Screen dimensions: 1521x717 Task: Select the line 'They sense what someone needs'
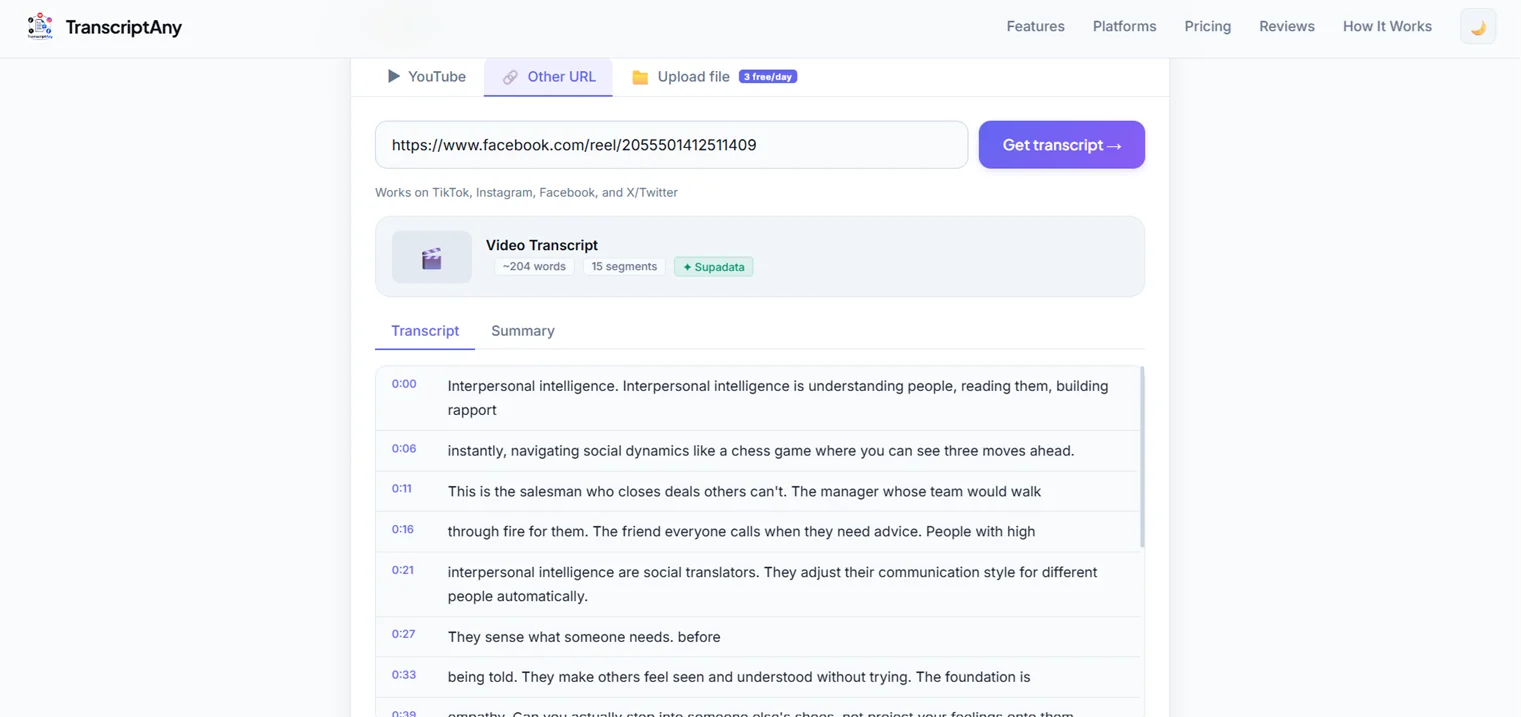click(x=584, y=637)
